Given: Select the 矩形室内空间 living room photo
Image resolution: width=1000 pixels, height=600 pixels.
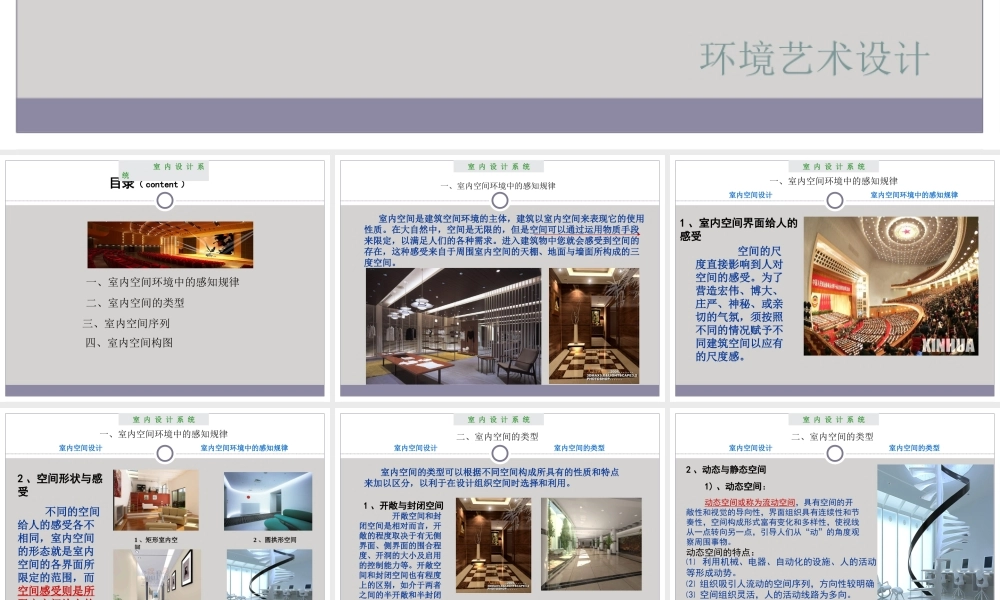Looking at the screenshot, I should (x=156, y=501).
